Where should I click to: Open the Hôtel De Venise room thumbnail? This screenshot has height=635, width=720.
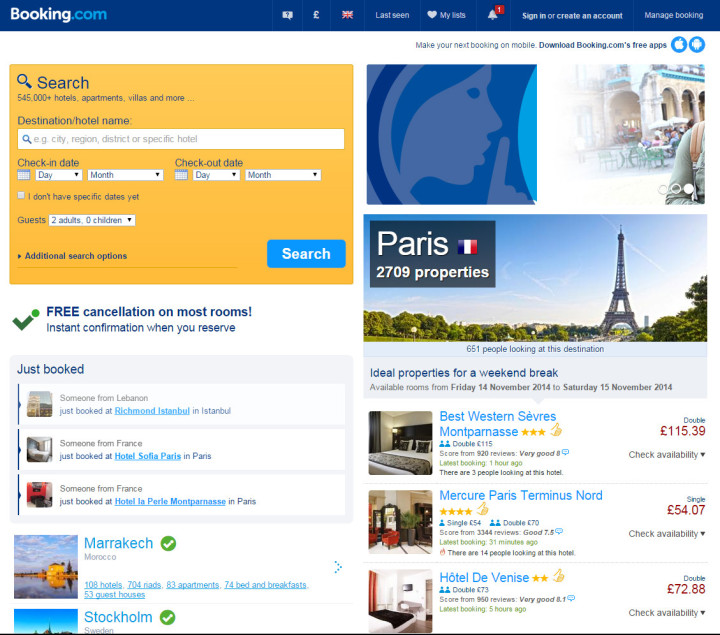tap(400, 601)
